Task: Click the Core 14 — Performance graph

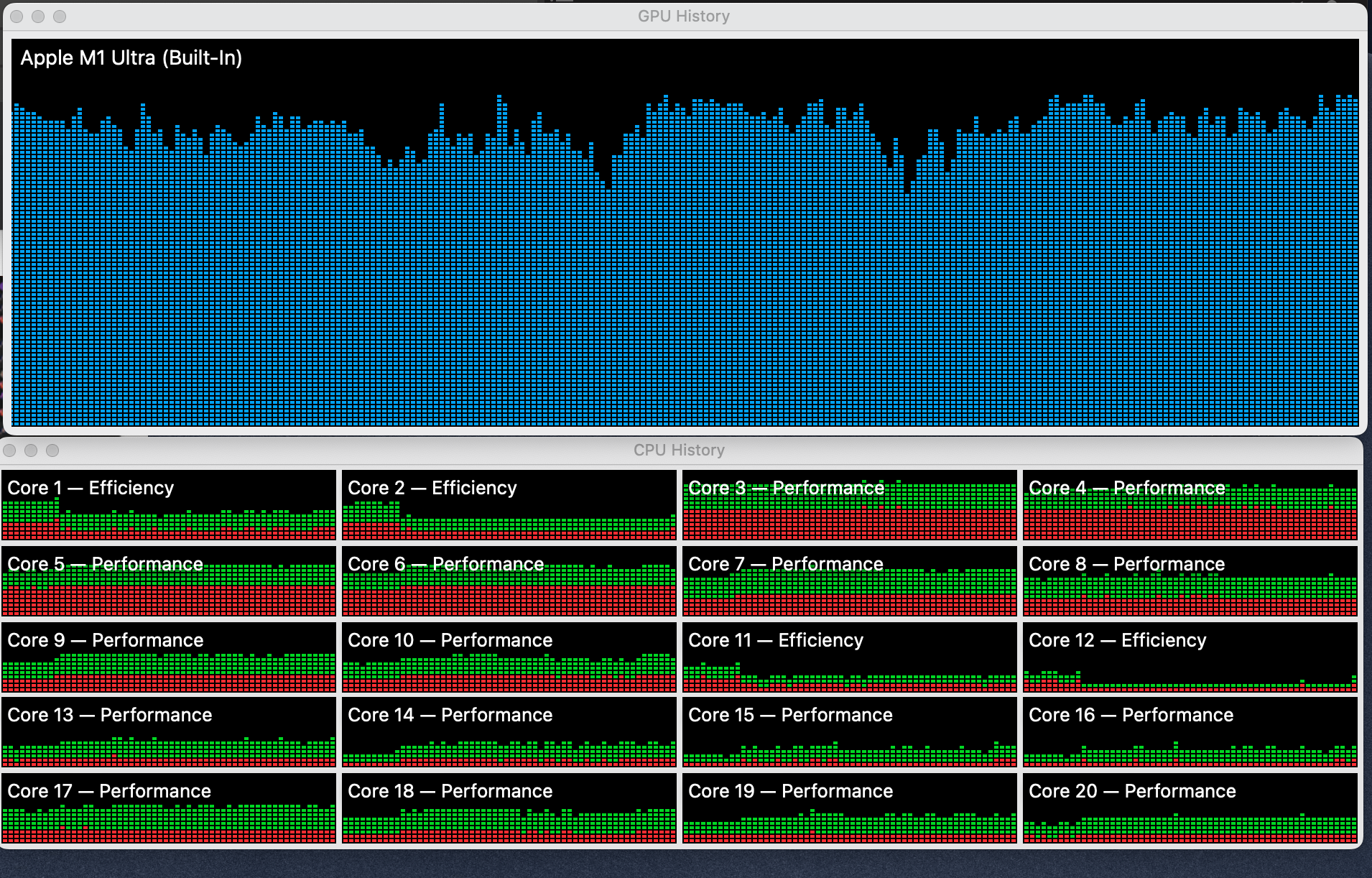Action: tap(509, 732)
